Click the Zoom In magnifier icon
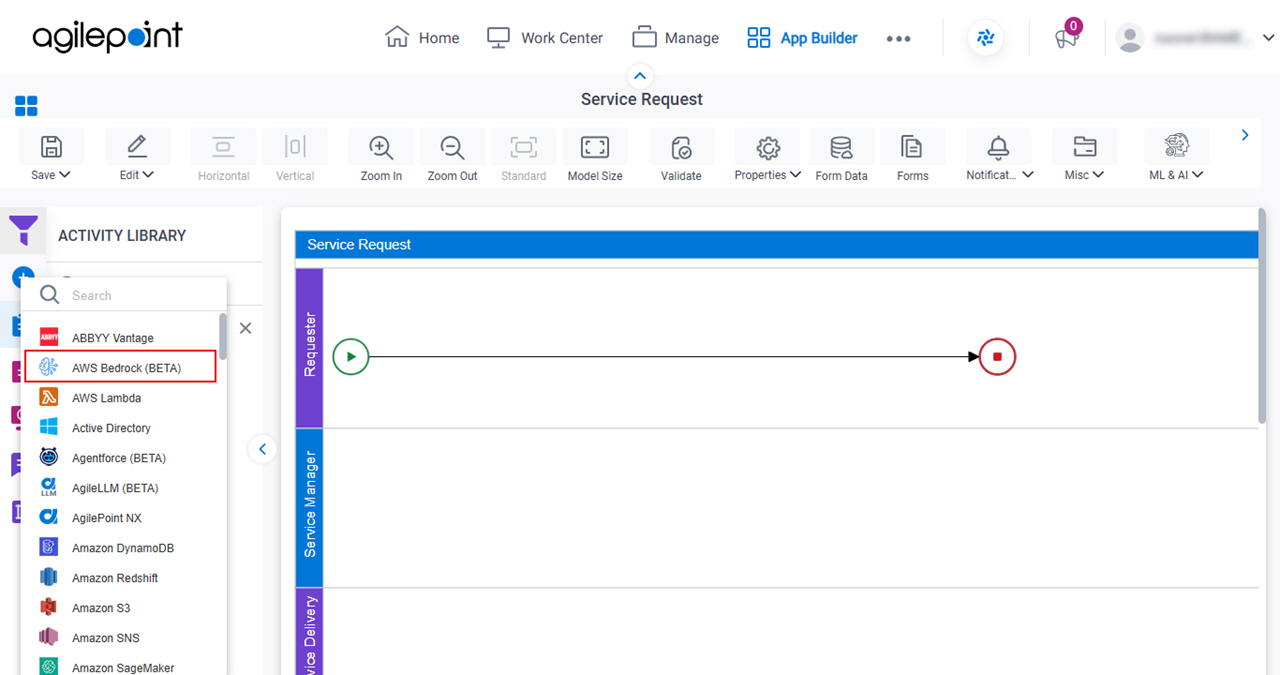This screenshot has height=675, width=1280. 381,147
